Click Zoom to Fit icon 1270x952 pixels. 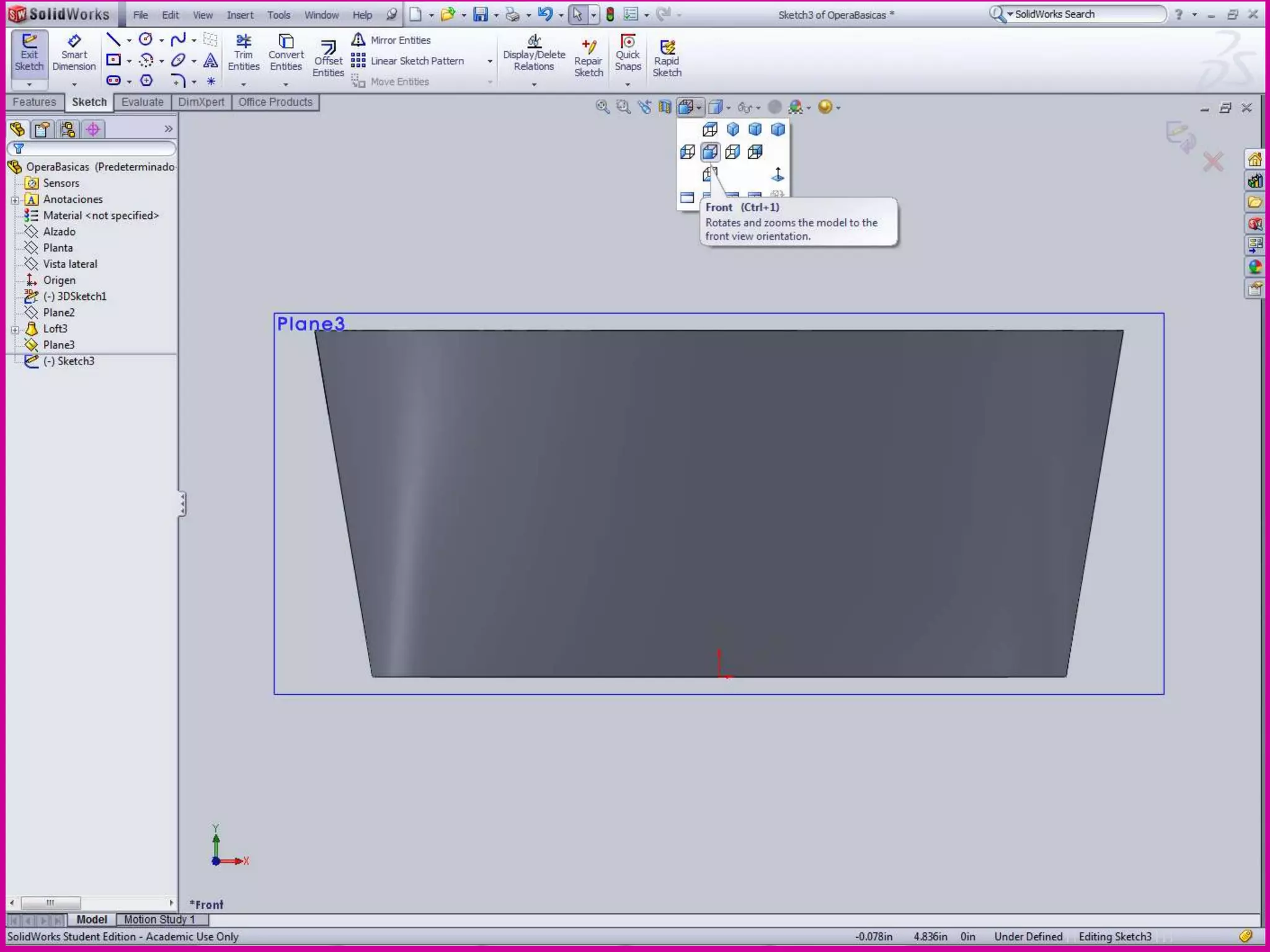point(602,107)
